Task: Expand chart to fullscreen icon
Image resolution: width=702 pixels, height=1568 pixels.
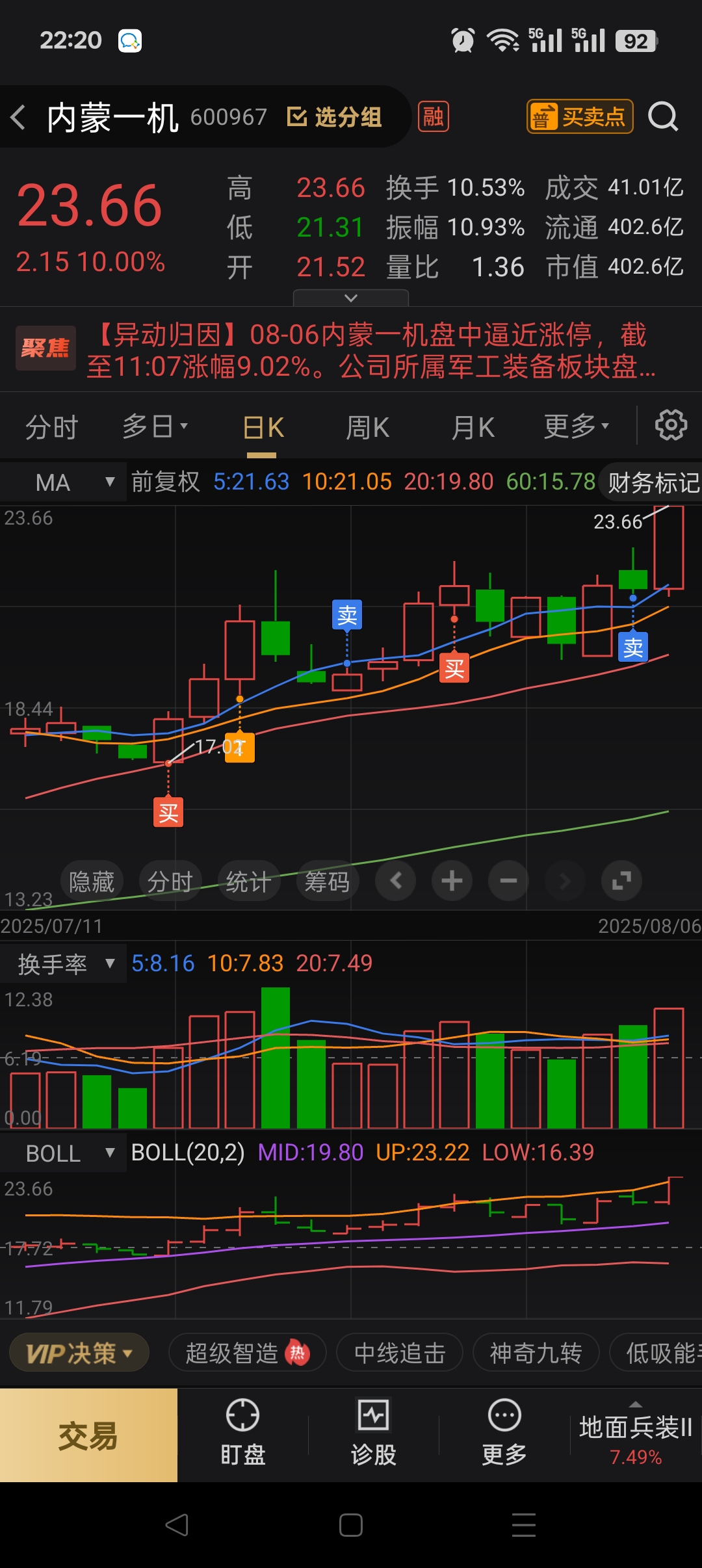Action: tap(621, 881)
